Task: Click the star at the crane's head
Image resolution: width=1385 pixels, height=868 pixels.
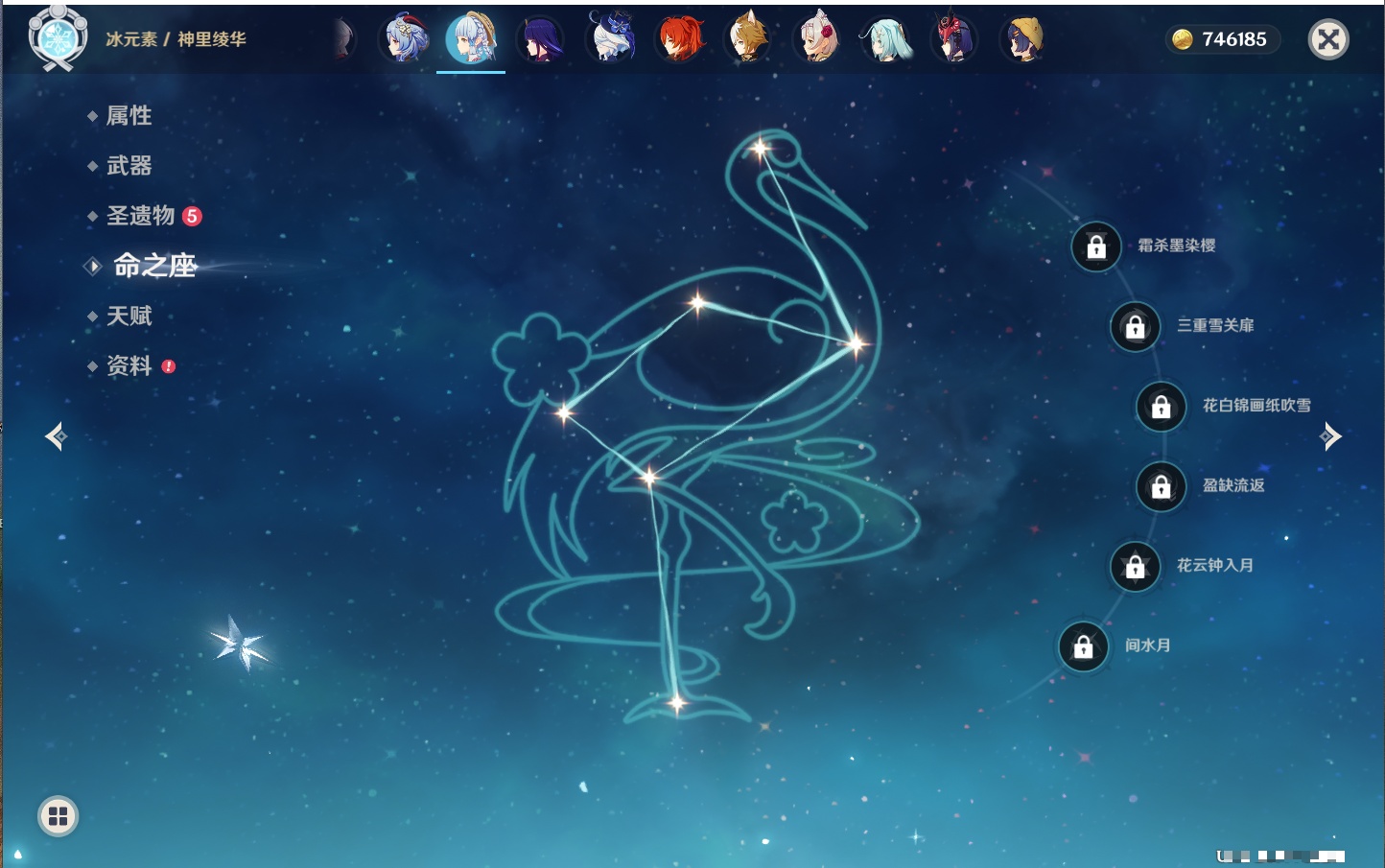Action: [x=760, y=149]
